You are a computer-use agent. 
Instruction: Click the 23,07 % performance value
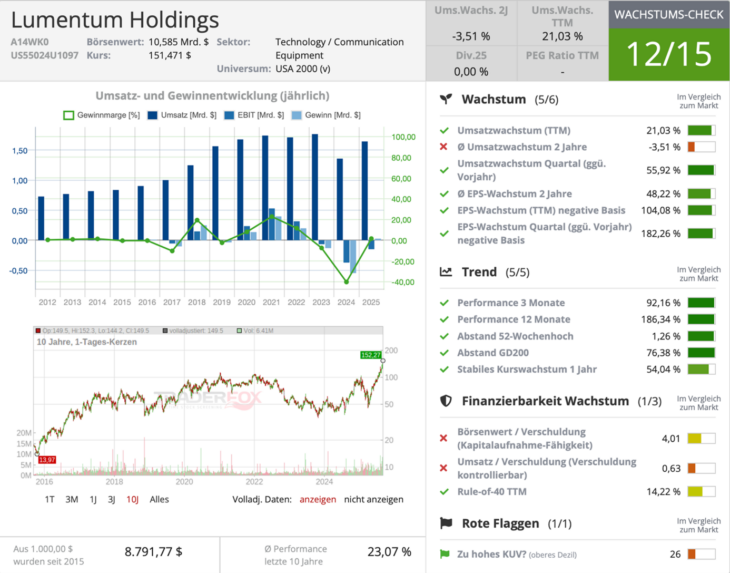pyautogui.click(x=389, y=552)
